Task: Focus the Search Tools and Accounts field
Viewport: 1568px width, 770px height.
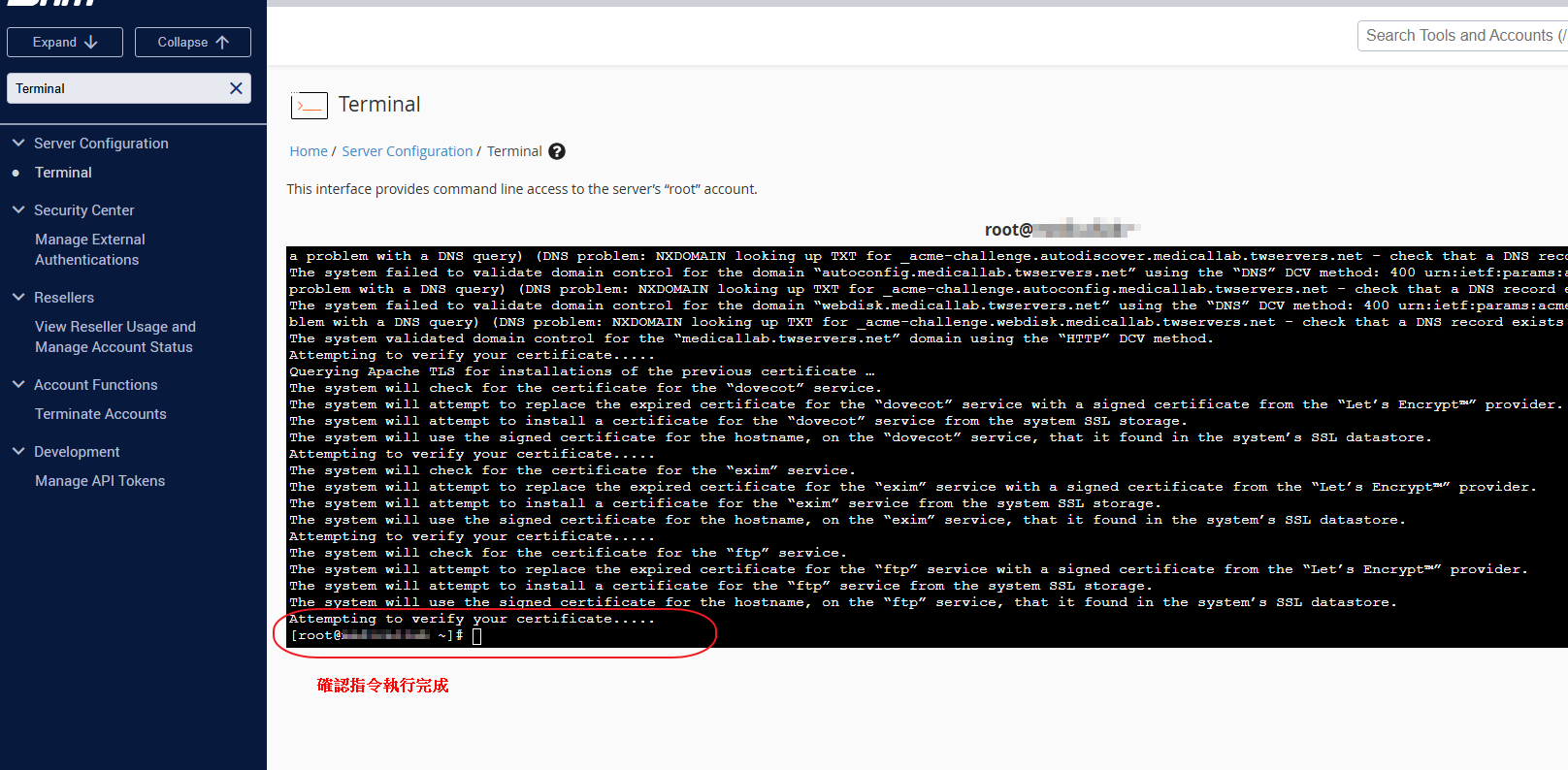Action: (1460, 36)
